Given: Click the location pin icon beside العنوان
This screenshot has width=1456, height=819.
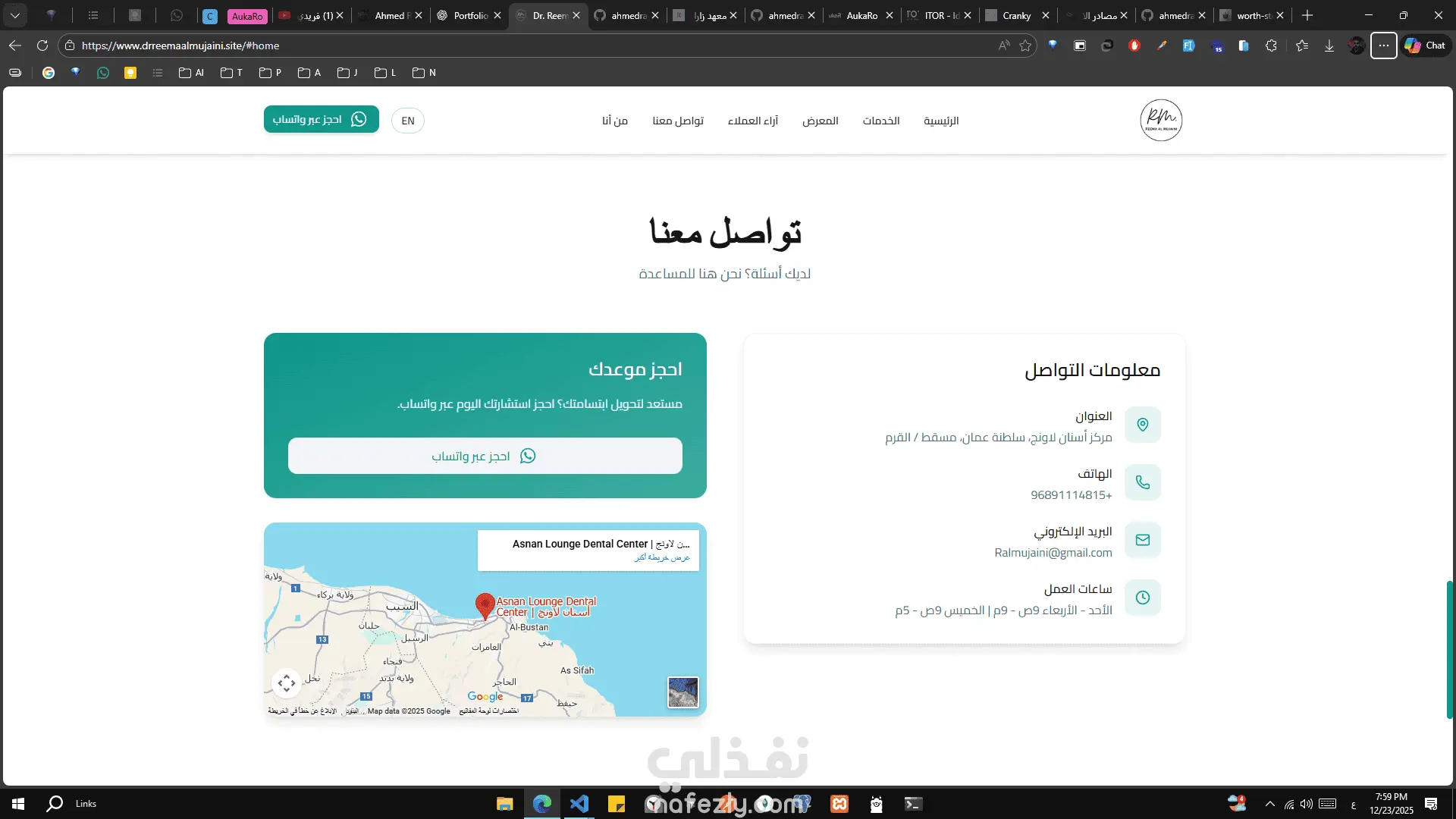Looking at the screenshot, I should tap(1142, 425).
